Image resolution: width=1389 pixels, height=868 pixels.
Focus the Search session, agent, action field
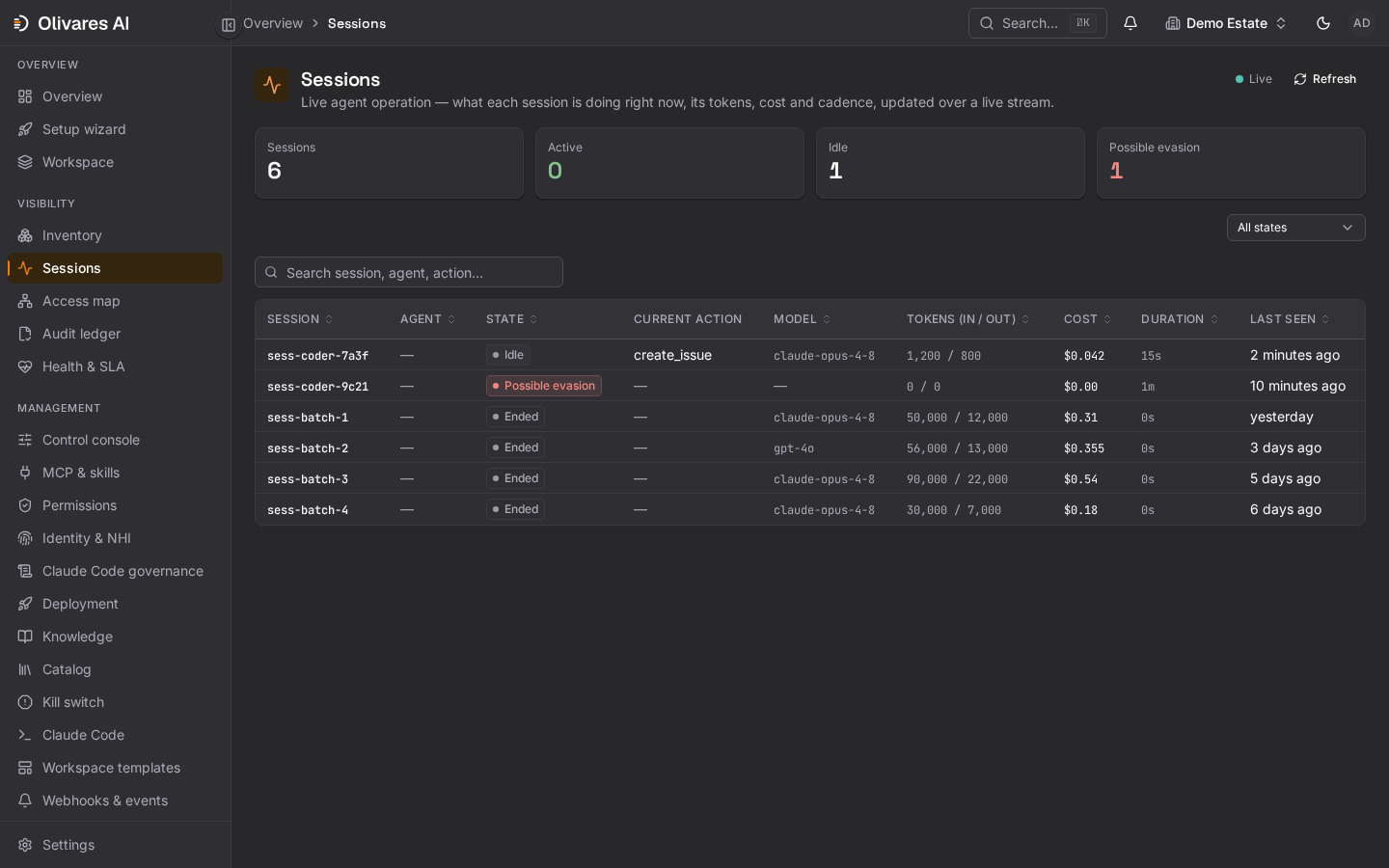(x=409, y=272)
